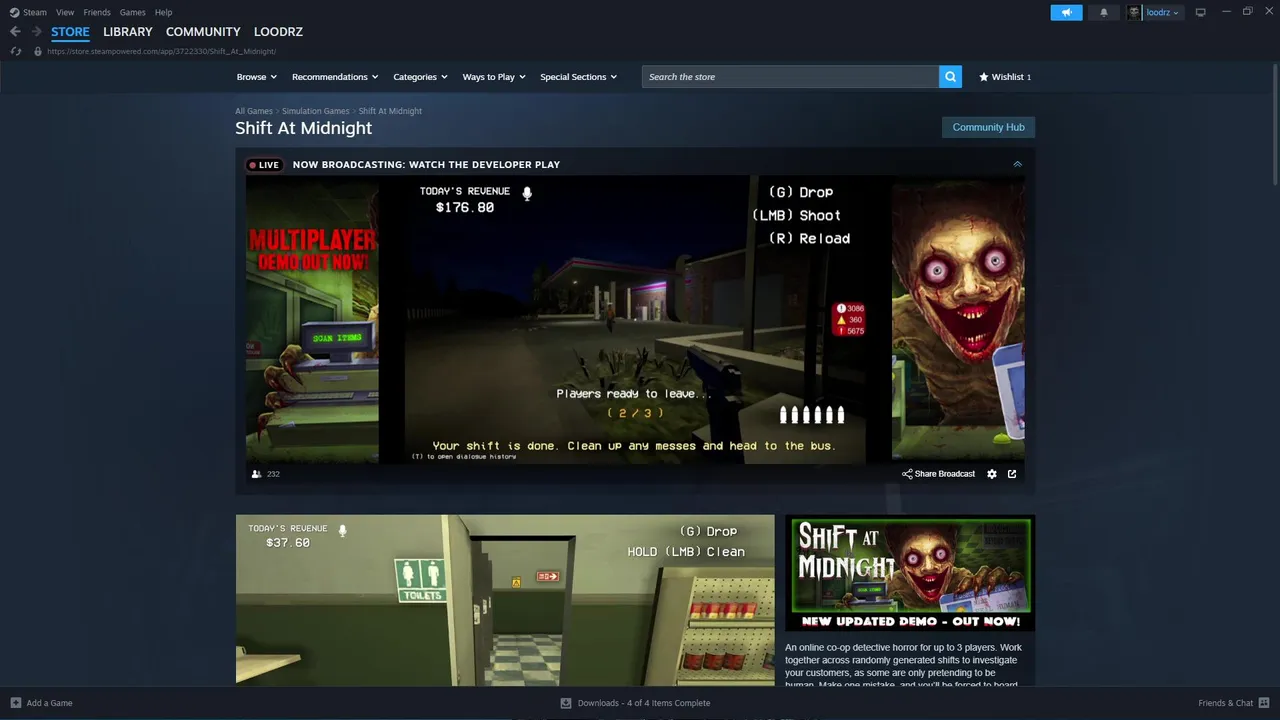This screenshot has height=720, width=1280.
Task: Click the store URL address text
Action: click(x=161, y=51)
